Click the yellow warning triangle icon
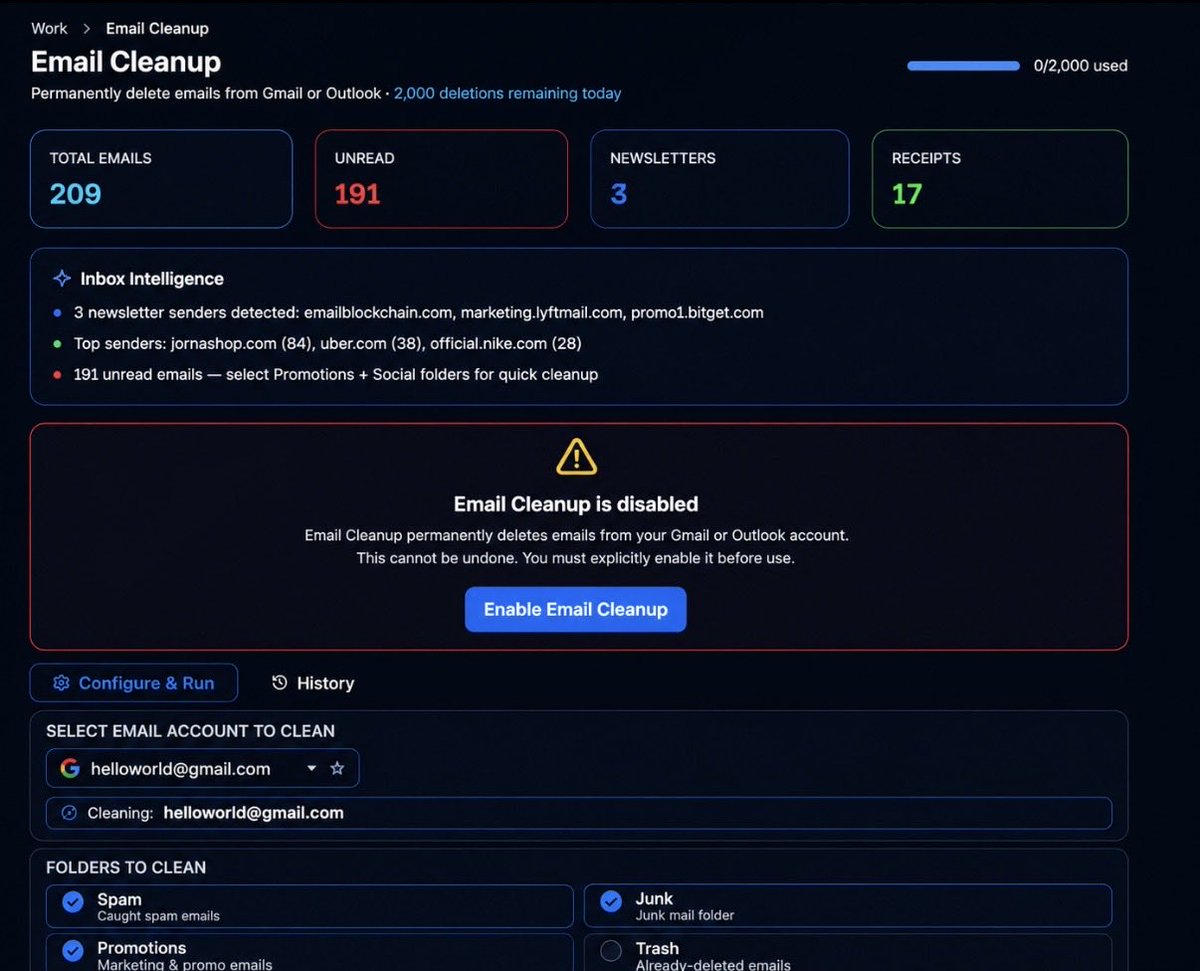 click(x=576, y=457)
